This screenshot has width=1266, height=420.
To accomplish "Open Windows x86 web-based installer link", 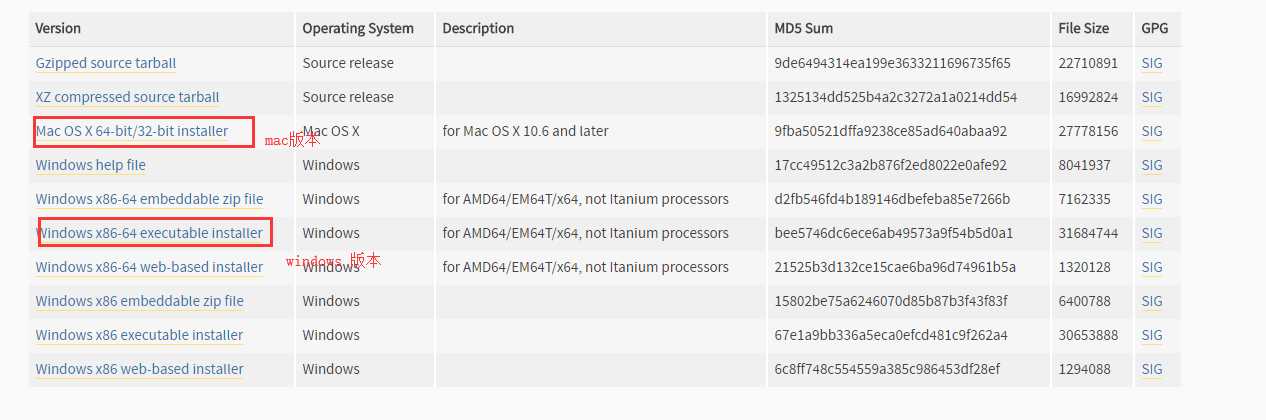I will (140, 369).
